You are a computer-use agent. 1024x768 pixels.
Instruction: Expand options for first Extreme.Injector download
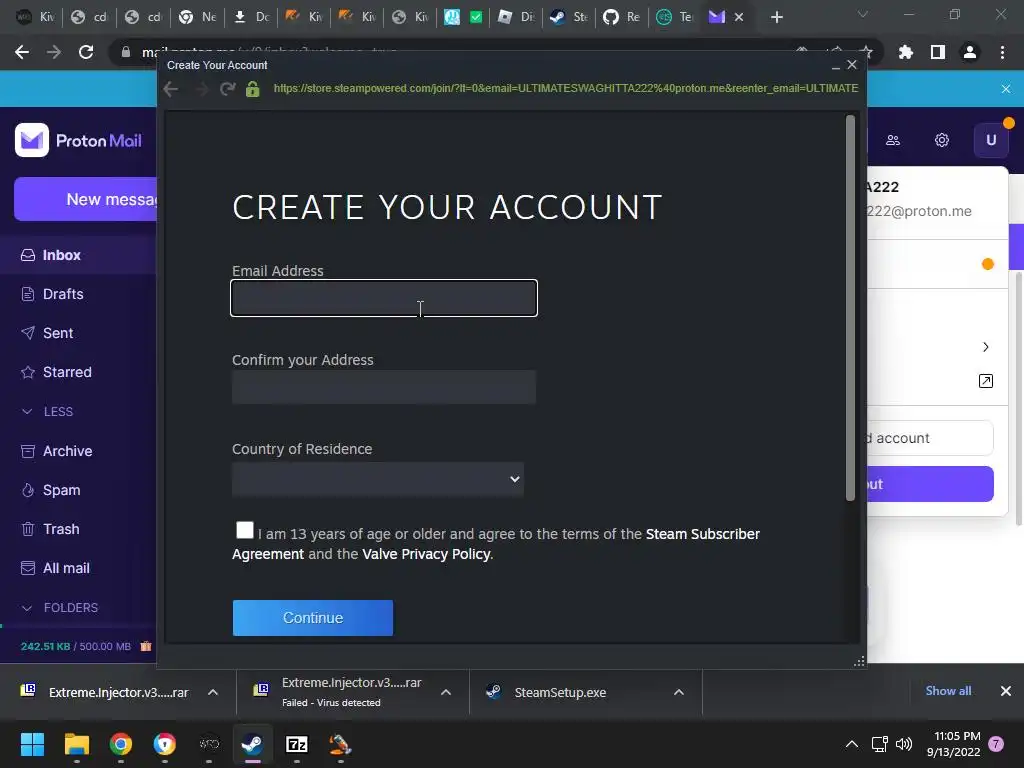pyautogui.click(x=213, y=692)
